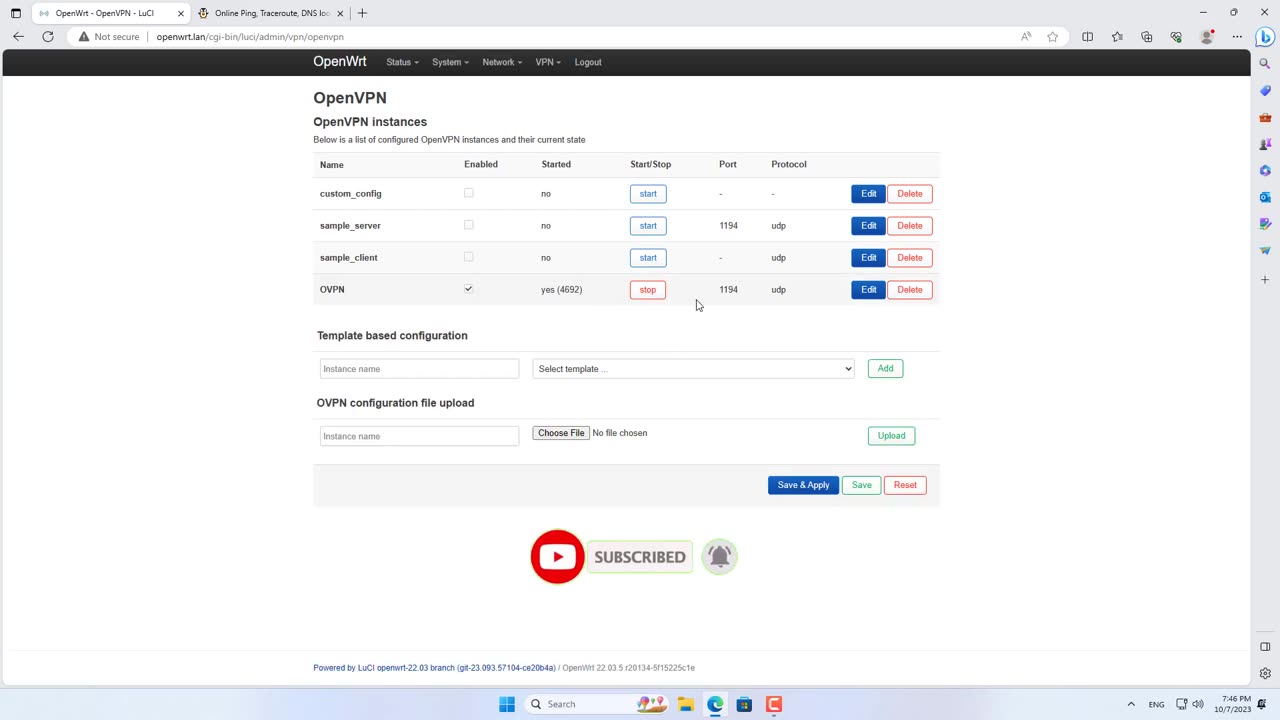Open Favorites list icon
Screen dimensions: 1280x720
(1117, 37)
